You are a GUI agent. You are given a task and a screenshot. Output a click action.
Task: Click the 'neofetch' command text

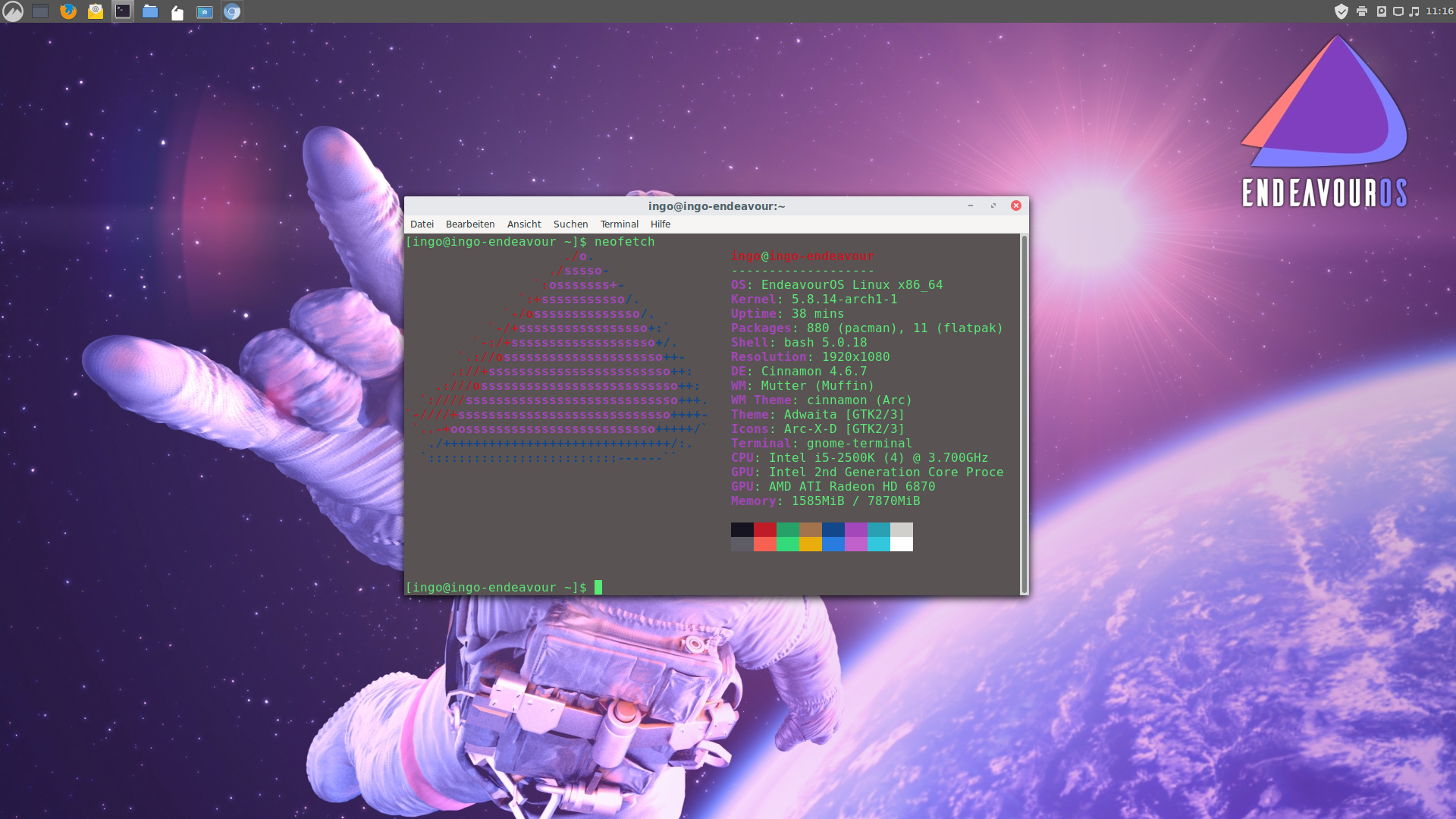pyautogui.click(x=624, y=242)
